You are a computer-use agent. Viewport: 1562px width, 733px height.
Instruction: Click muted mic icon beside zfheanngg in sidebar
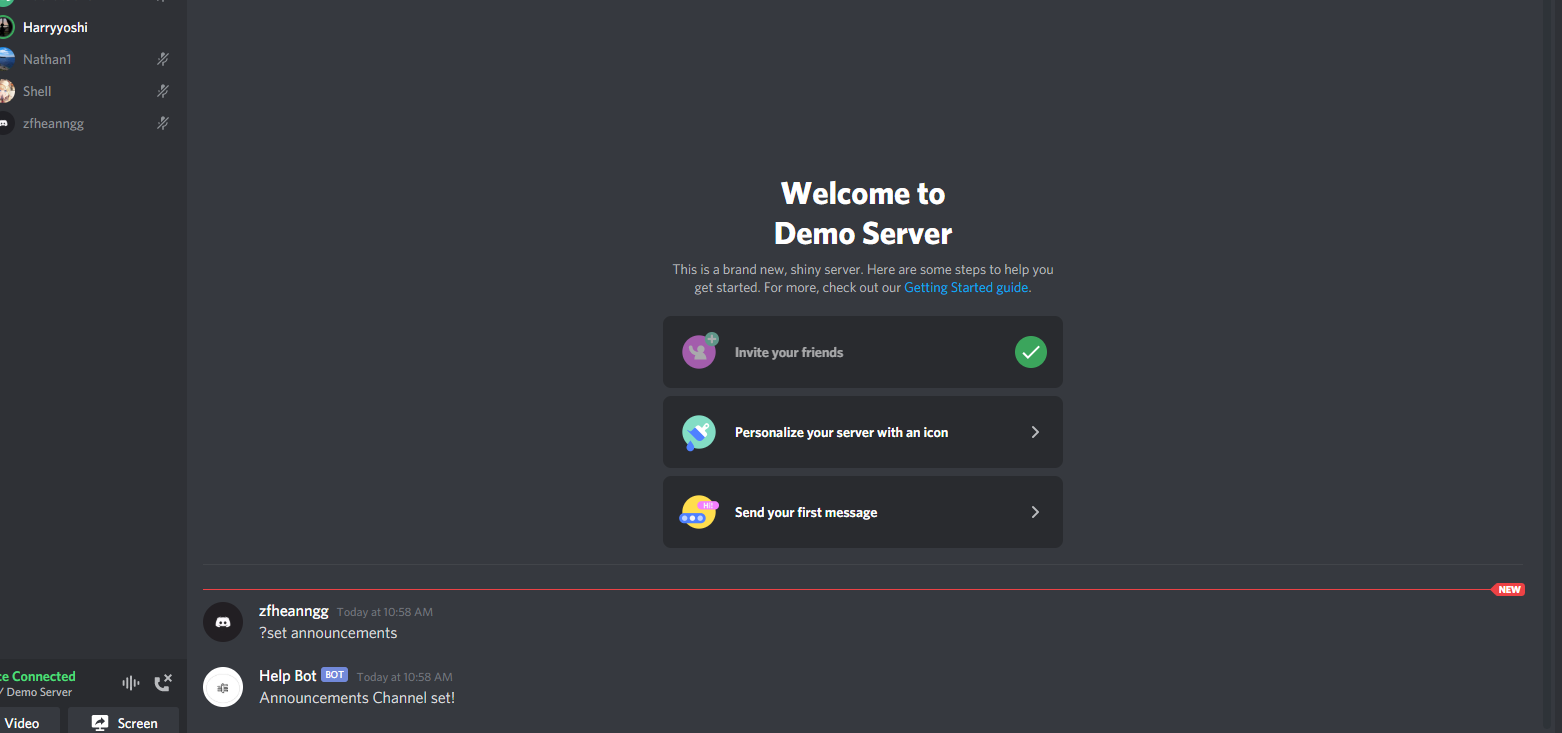point(163,123)
